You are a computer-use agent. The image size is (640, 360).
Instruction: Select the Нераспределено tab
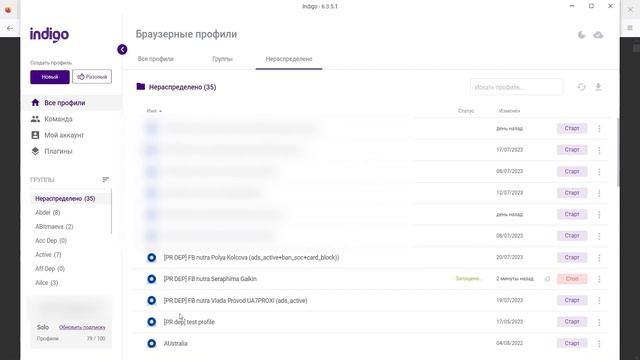pos(289,59)
